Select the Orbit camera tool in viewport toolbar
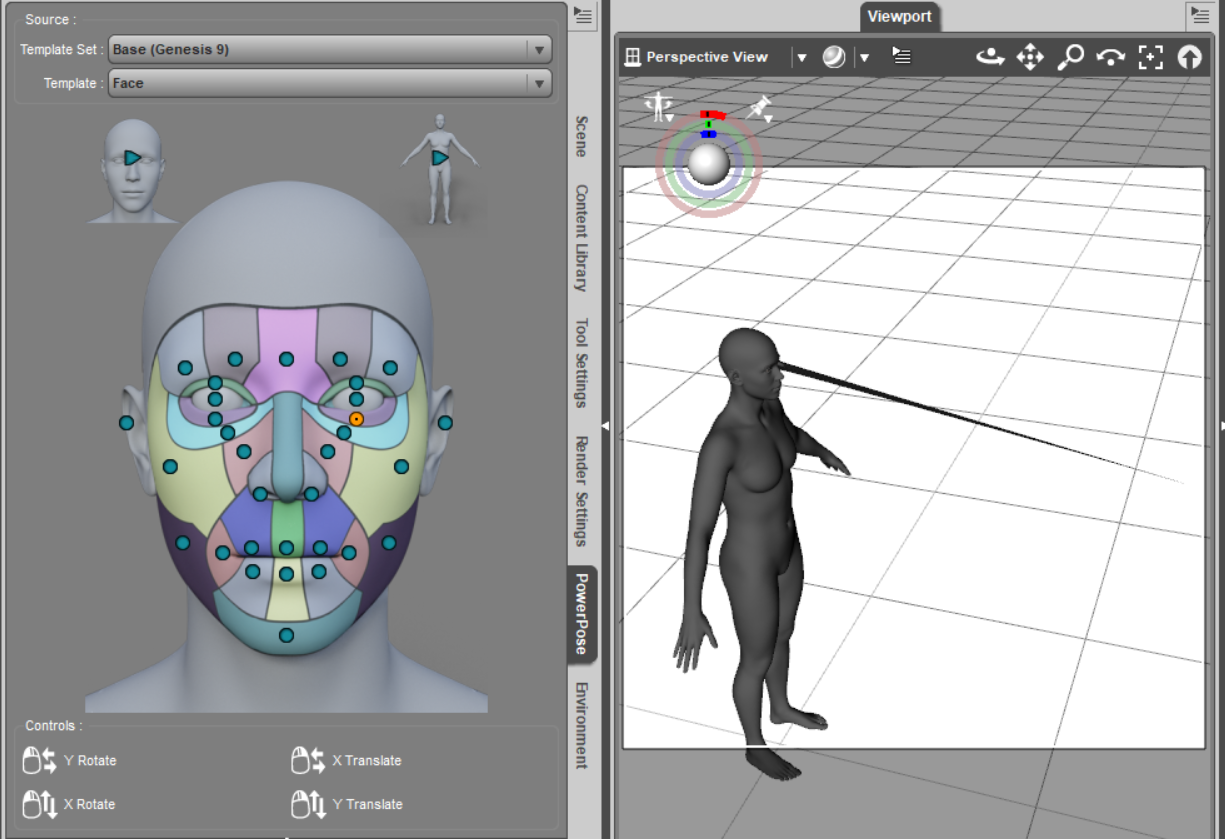The image size is (1225, 839). pos(990,57)
